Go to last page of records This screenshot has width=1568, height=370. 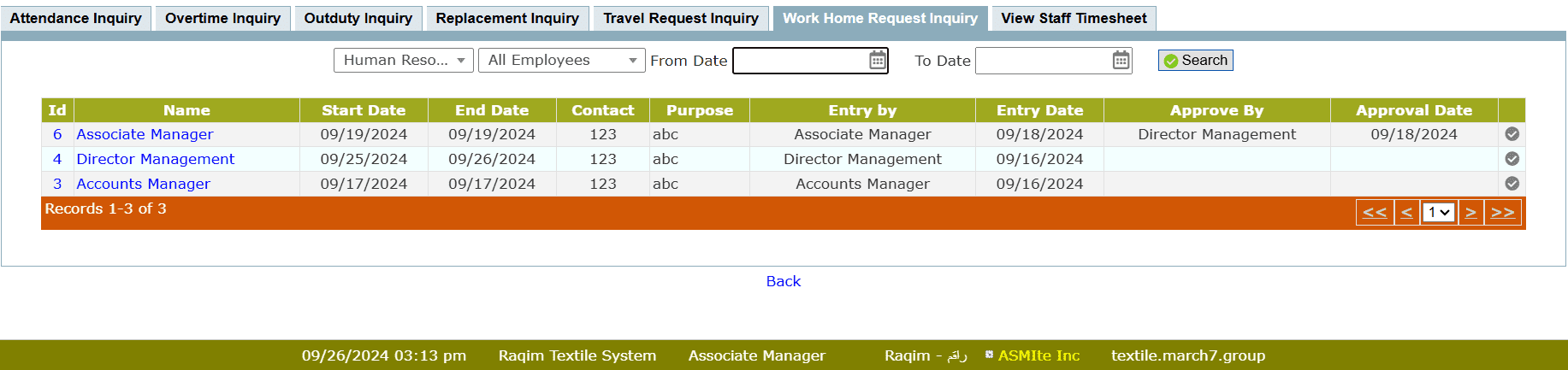(1502, 213)
